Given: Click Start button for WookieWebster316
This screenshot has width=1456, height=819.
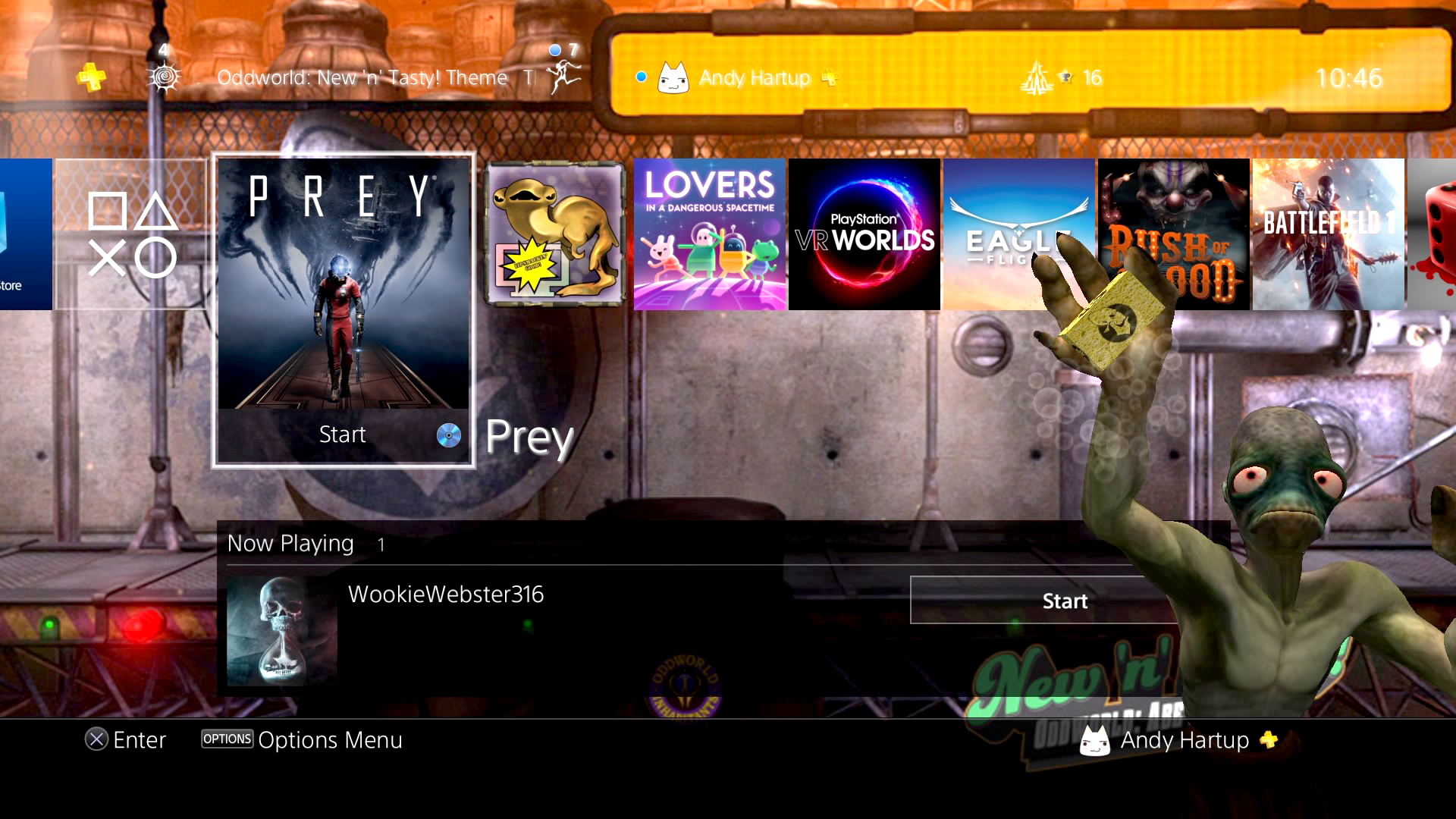Looking at the screenshot, I should click(1063, 599).
